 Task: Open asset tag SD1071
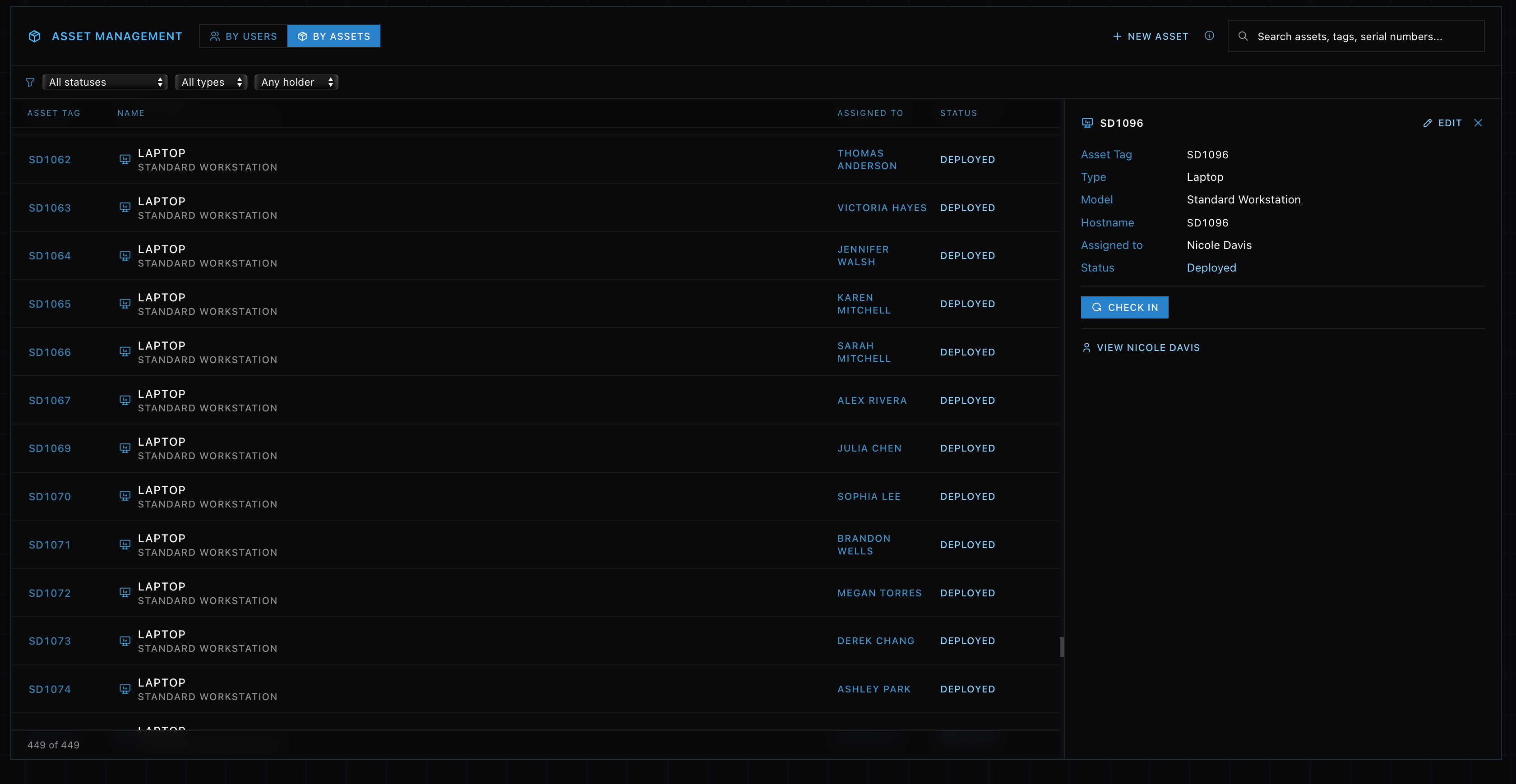[x=50, y=545]
